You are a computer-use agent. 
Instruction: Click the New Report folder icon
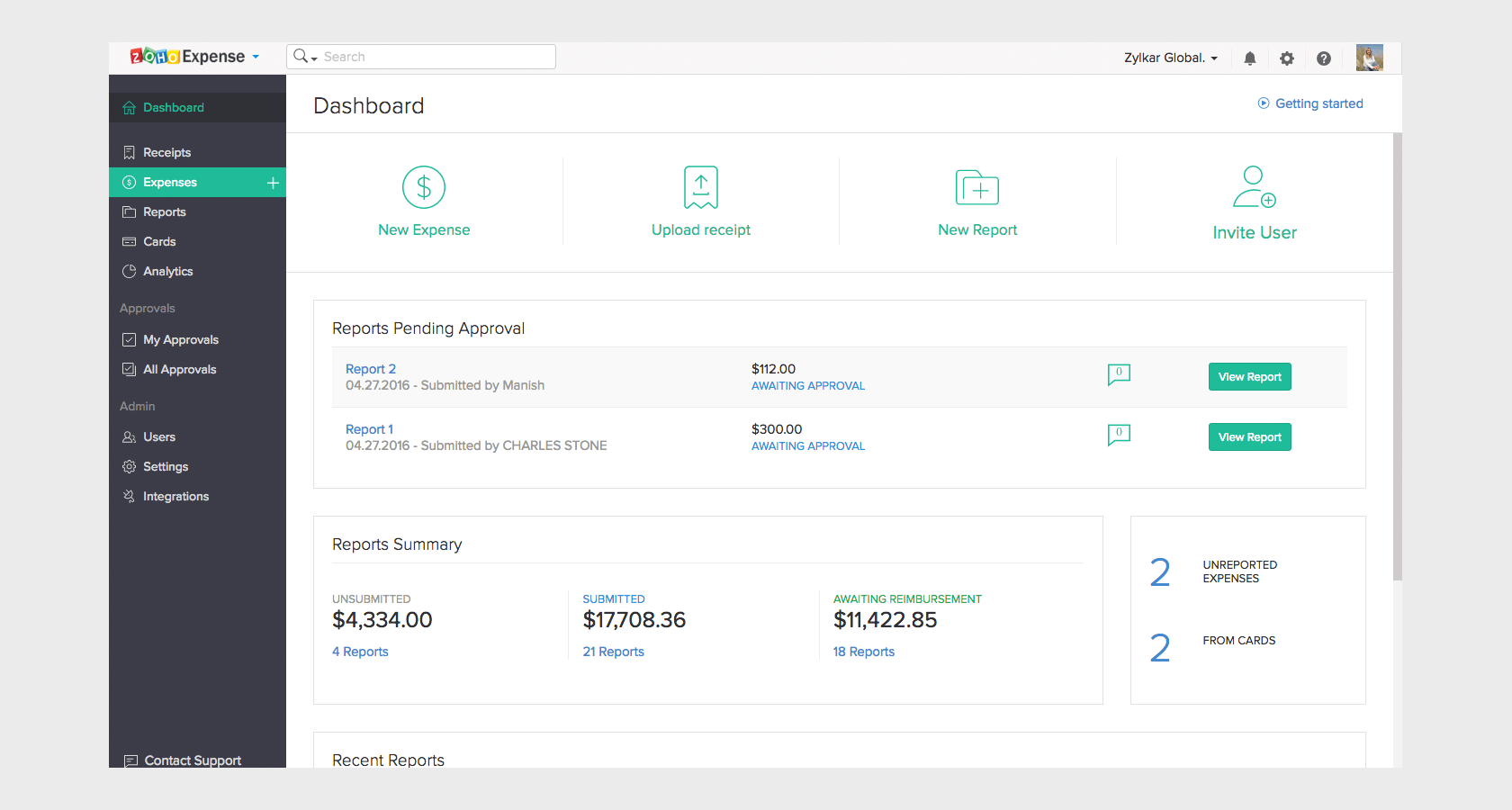pos(977,187)
